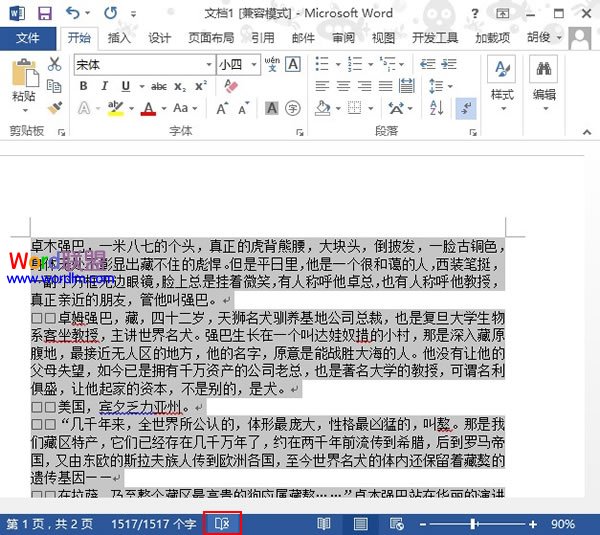Expand the bullets list dropdown arrow
The width and height of the screenshot is (600, 535).
(x=338, y=64)
